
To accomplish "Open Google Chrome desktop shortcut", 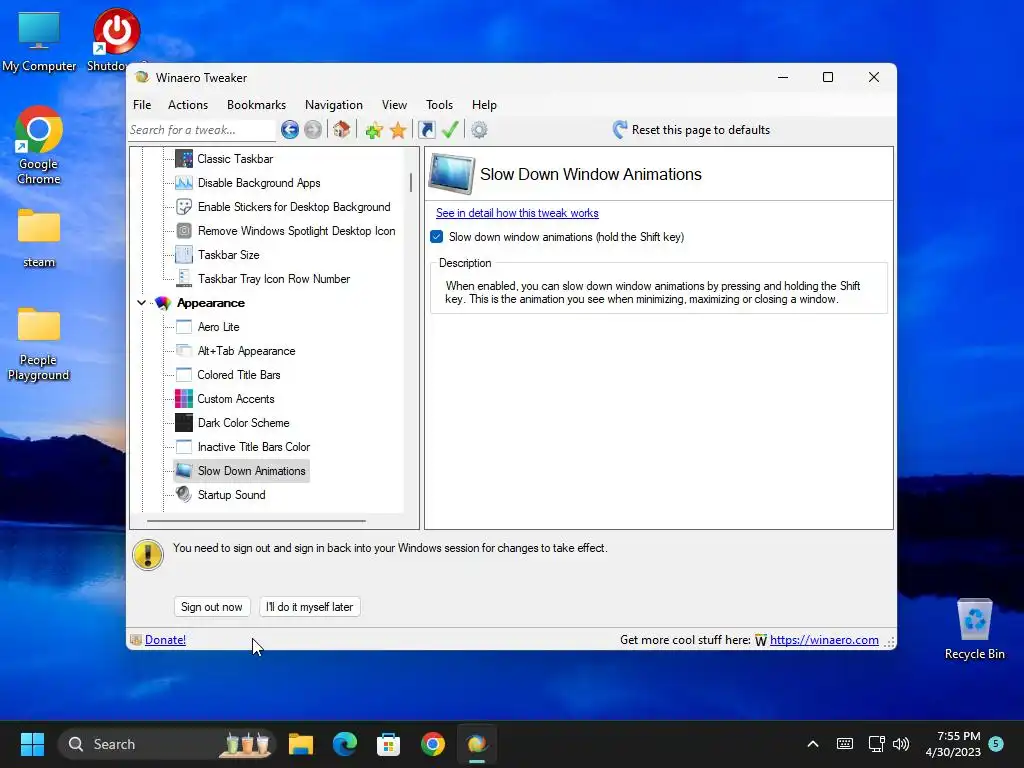I will click(39, 144).
